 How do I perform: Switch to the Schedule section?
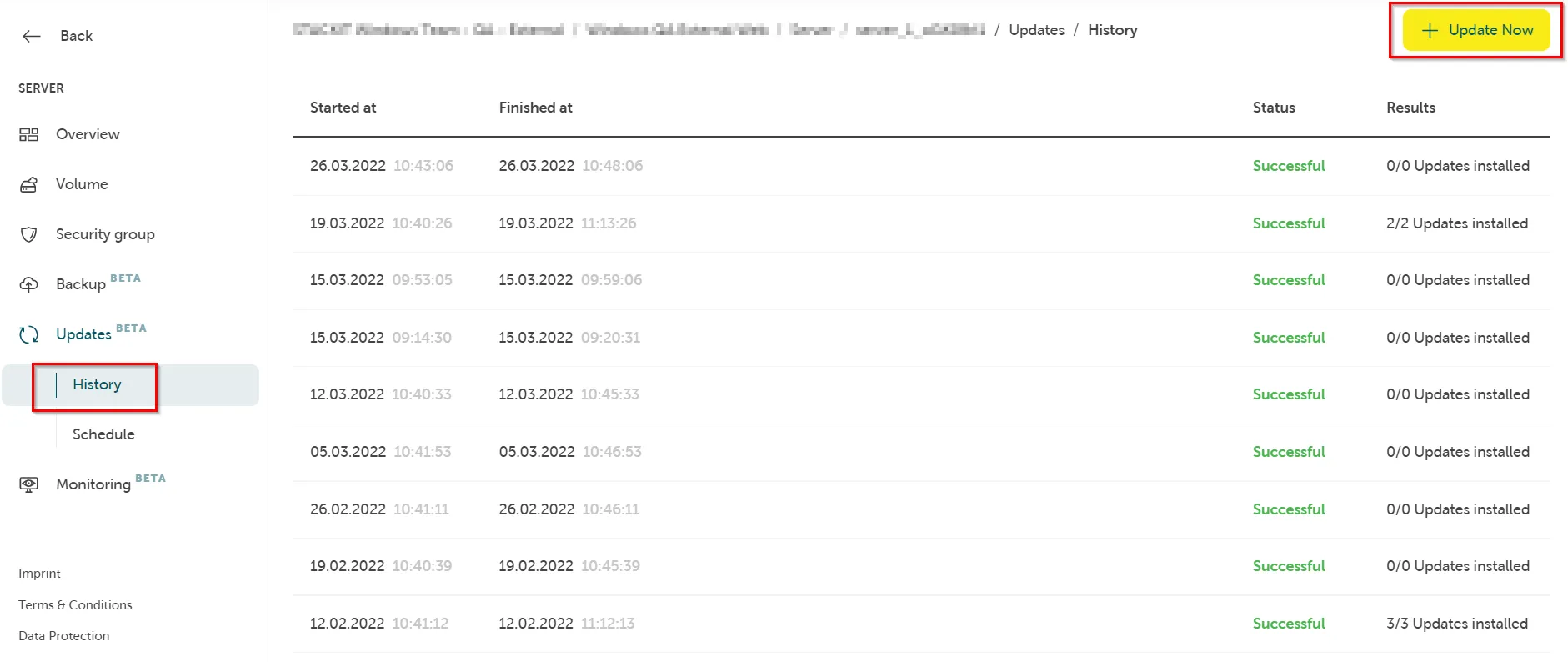point(103,434)
